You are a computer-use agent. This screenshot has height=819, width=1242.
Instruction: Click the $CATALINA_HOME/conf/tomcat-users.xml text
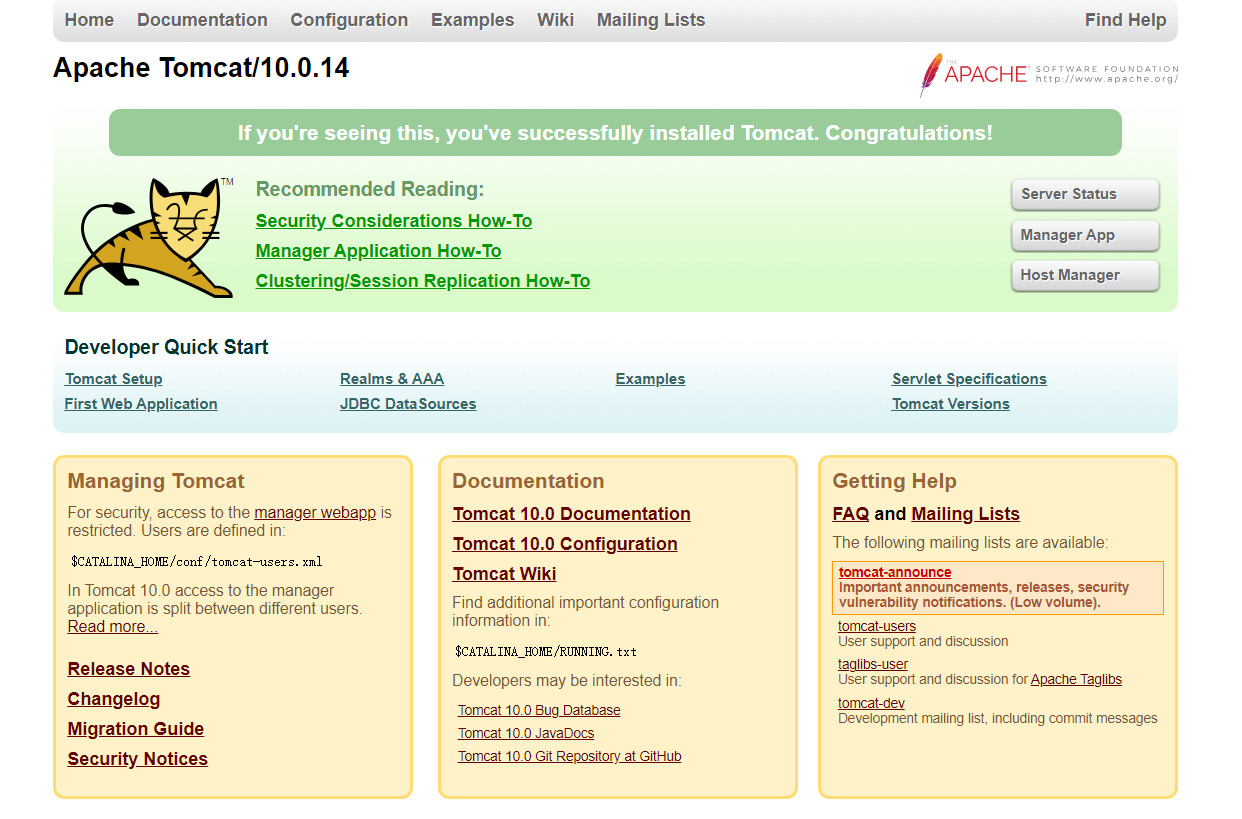(x=196, y=562)
